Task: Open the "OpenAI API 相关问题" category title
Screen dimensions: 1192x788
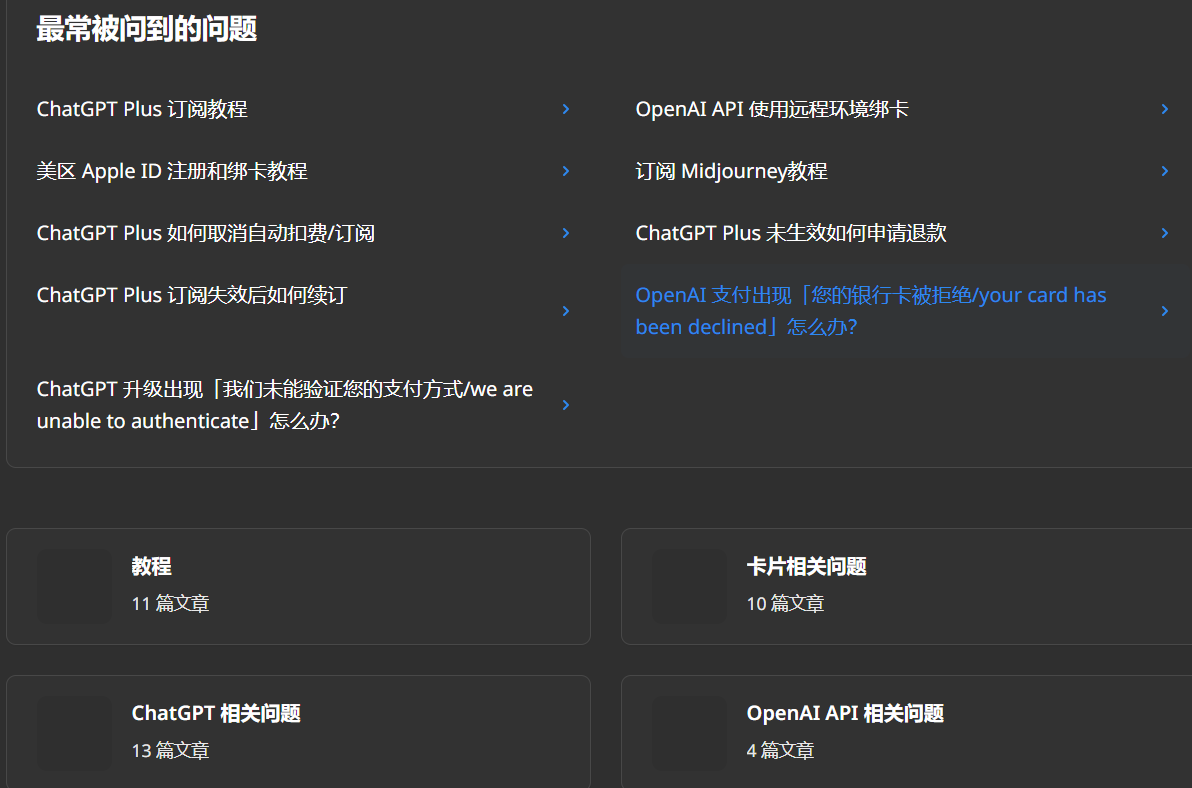Action: 845,714
